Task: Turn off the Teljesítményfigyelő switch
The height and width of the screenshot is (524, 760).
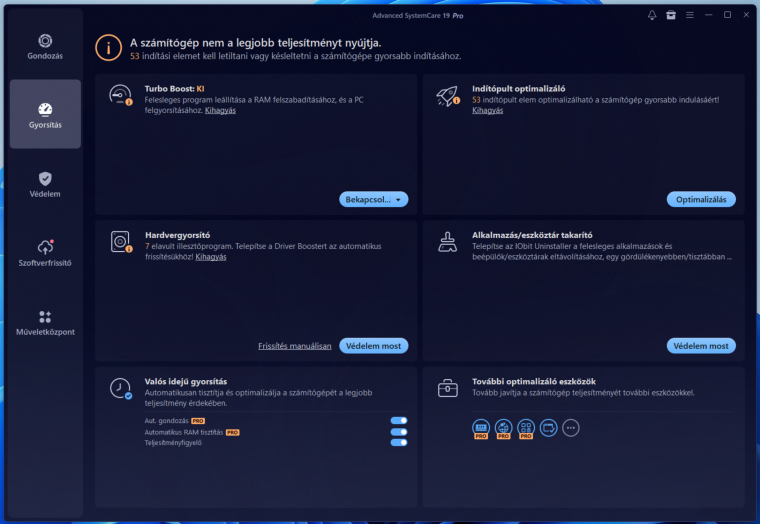Action: [399, 443]
